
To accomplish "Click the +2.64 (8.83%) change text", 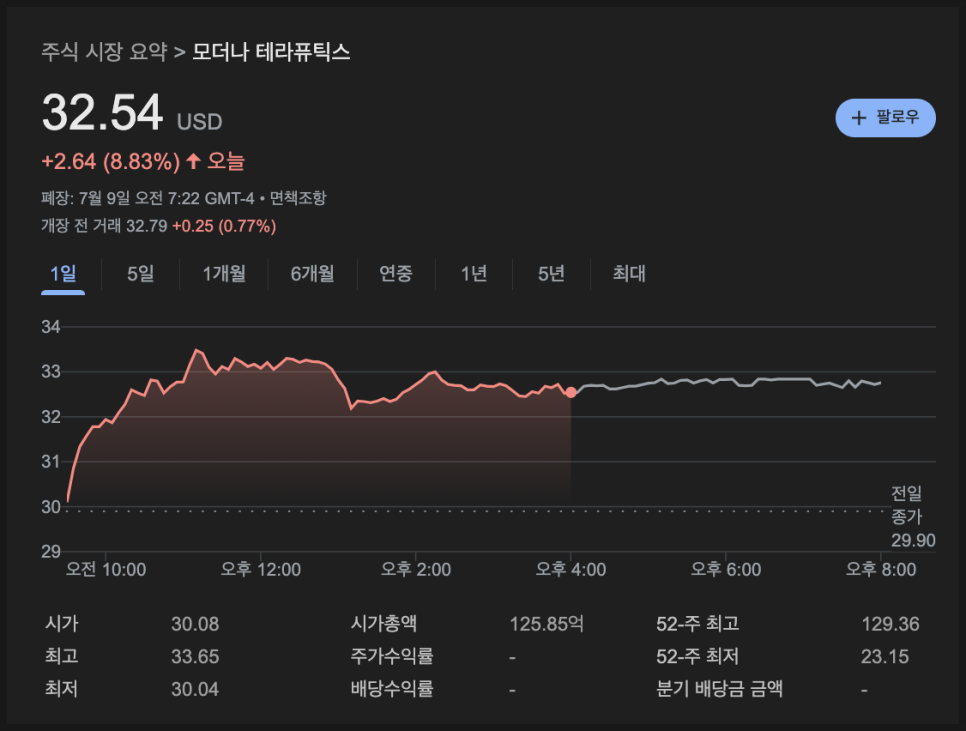I will (111, 161).
